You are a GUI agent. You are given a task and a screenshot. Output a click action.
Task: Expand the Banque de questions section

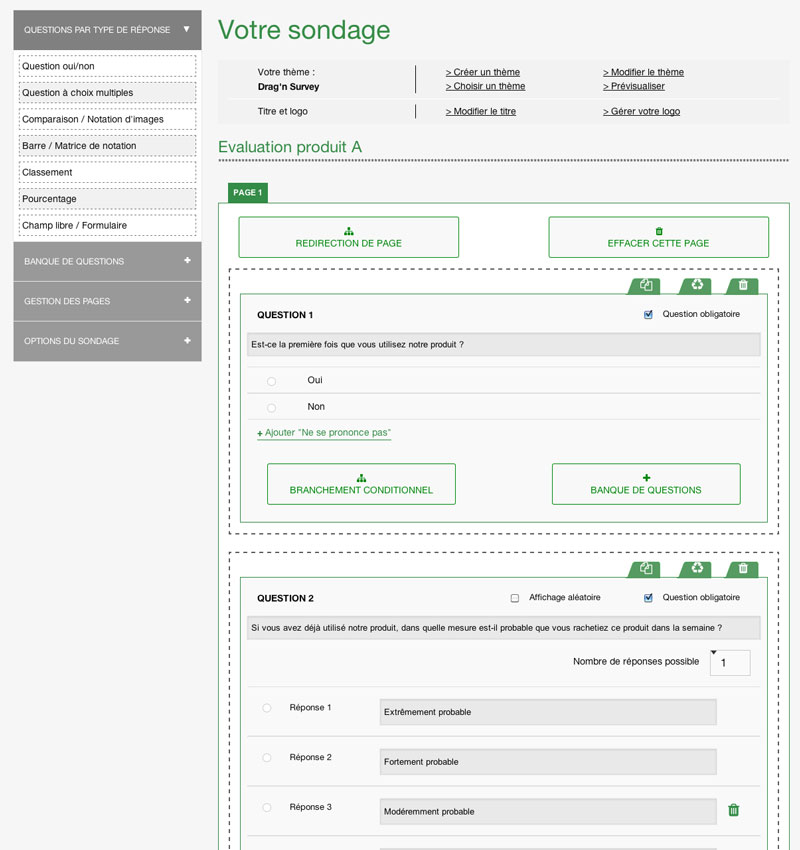[x=186, y=261]
